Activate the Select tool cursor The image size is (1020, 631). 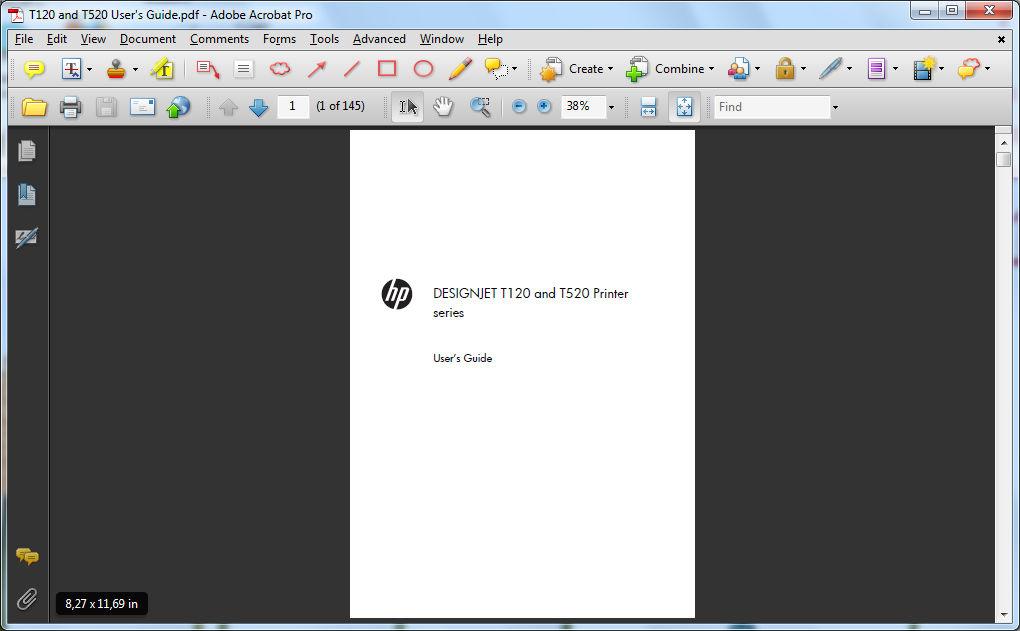[x=408, y=107]
